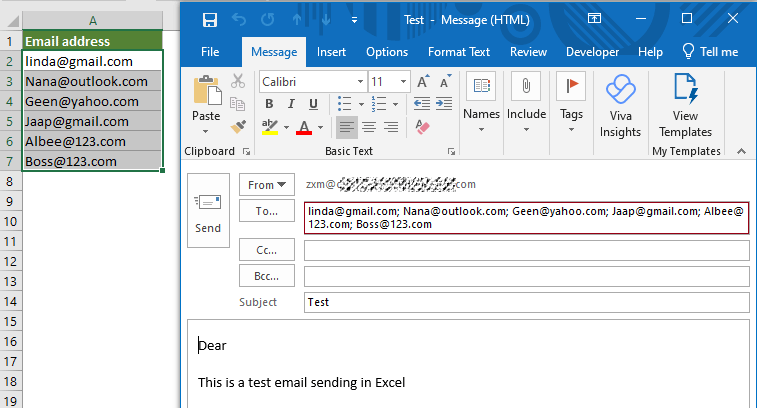Click Decrease Indent icon
The image size is (757, 408).
tap(422, 104)
